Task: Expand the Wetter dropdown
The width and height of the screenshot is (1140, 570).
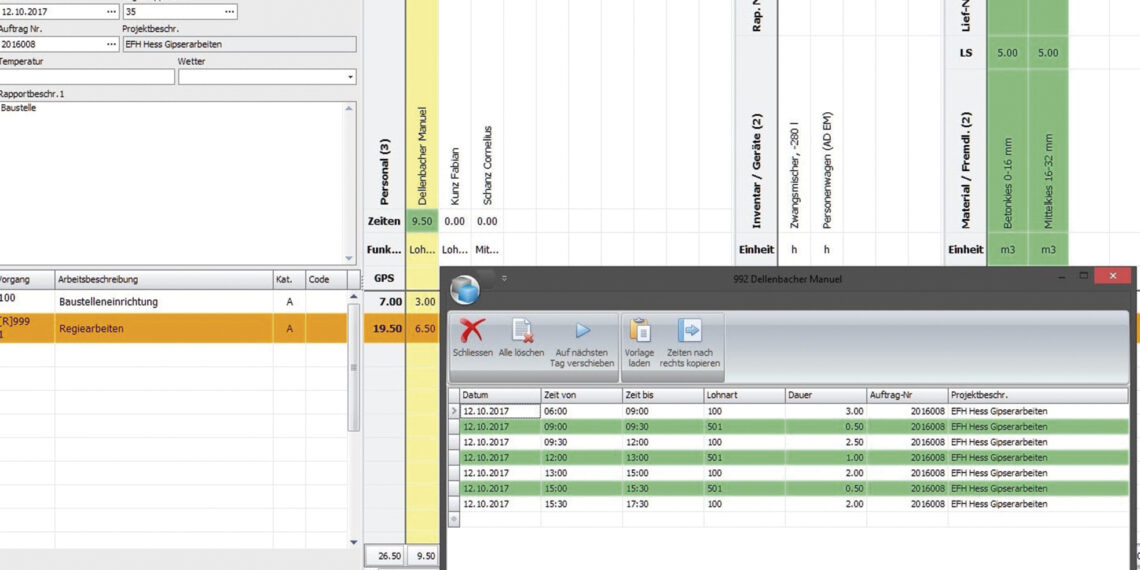Action: point(350,77)
